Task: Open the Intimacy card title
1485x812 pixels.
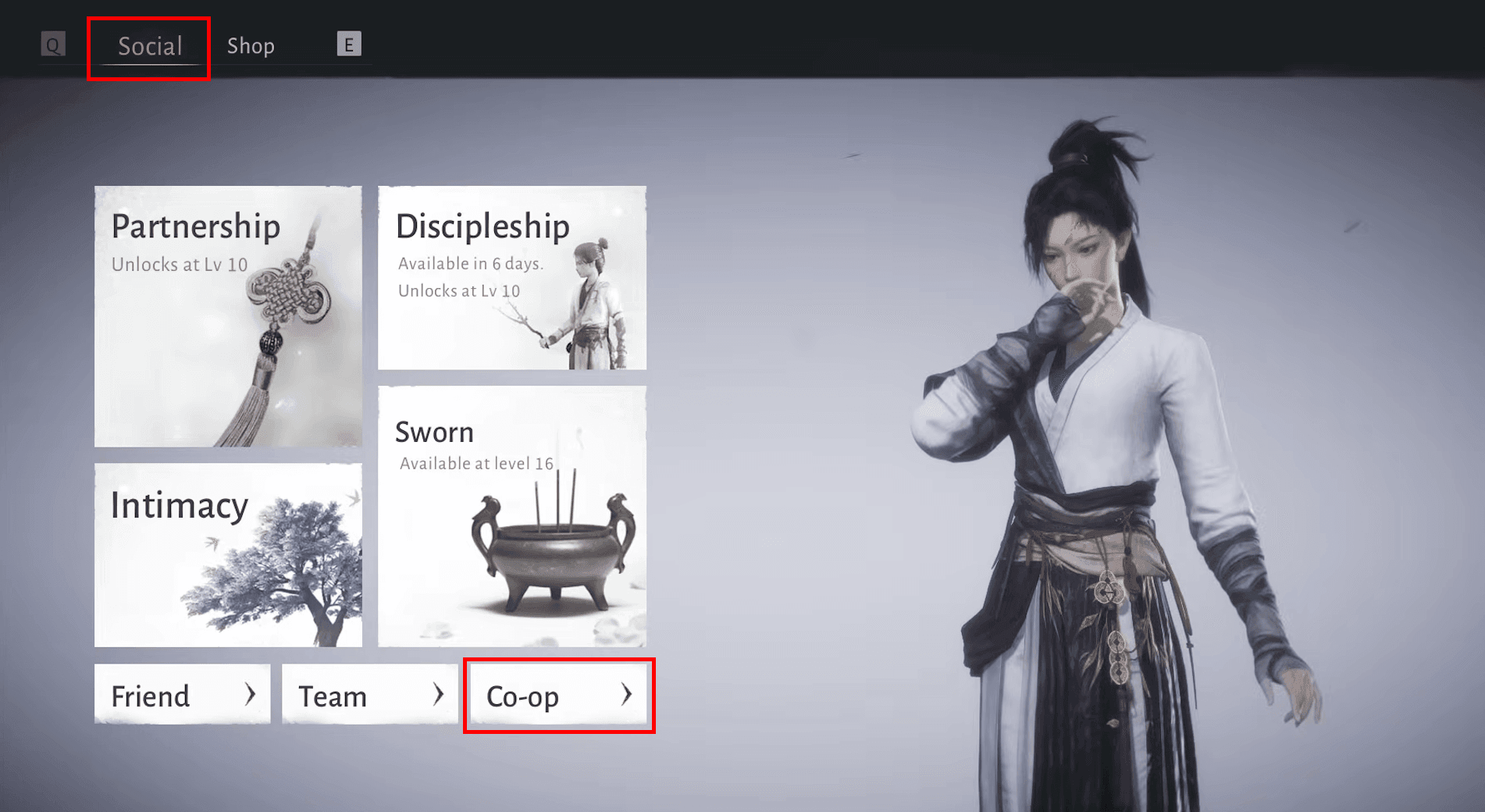Action: (x=180, y=505)
